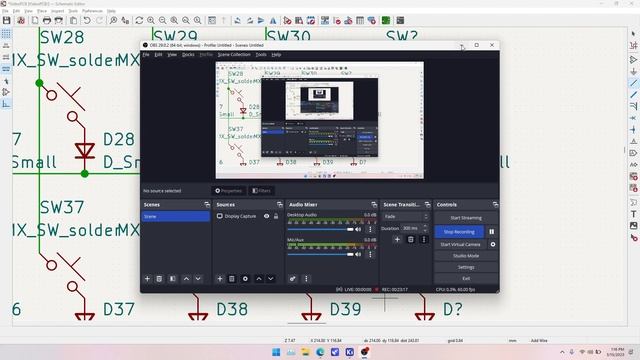Mute Desktop Audio speaker icon
Screen dimensions: 640x360
coord(358,229)
